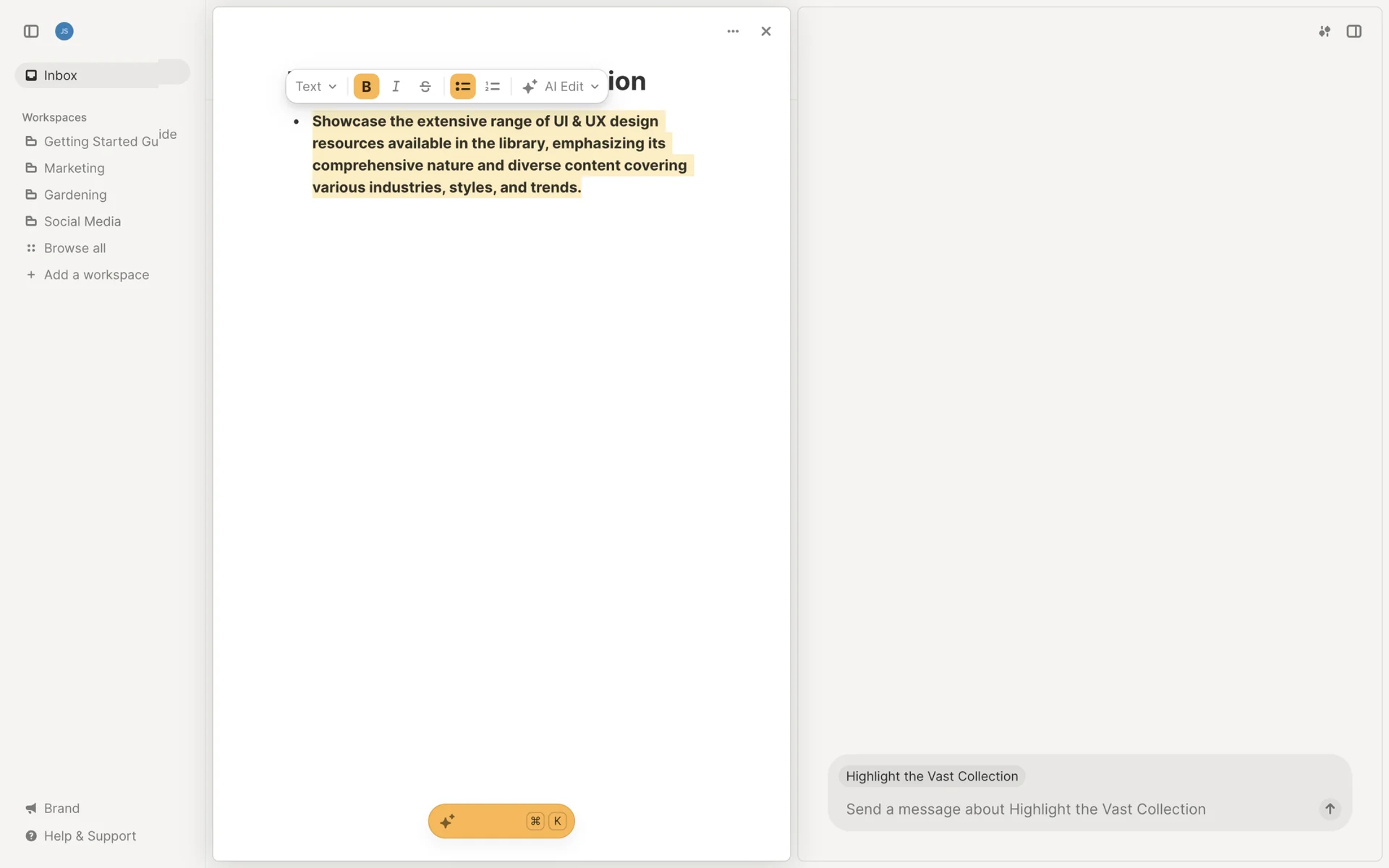Click the orange AI command bar button
The width and height of the screenshot is (1389, 868).
pos(501,821)
